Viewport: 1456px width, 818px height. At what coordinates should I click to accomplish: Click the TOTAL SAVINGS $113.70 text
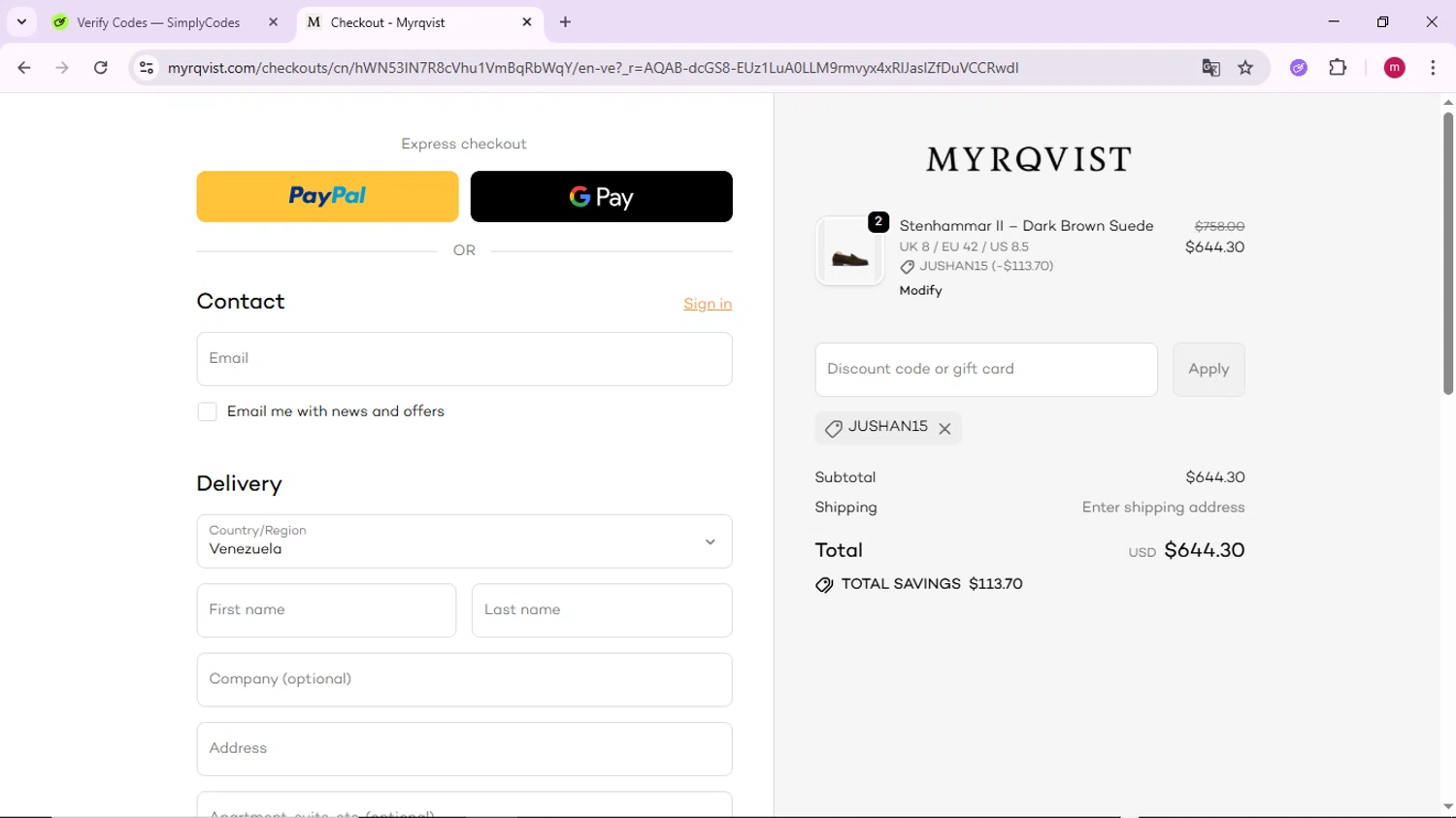click(932, 584)
